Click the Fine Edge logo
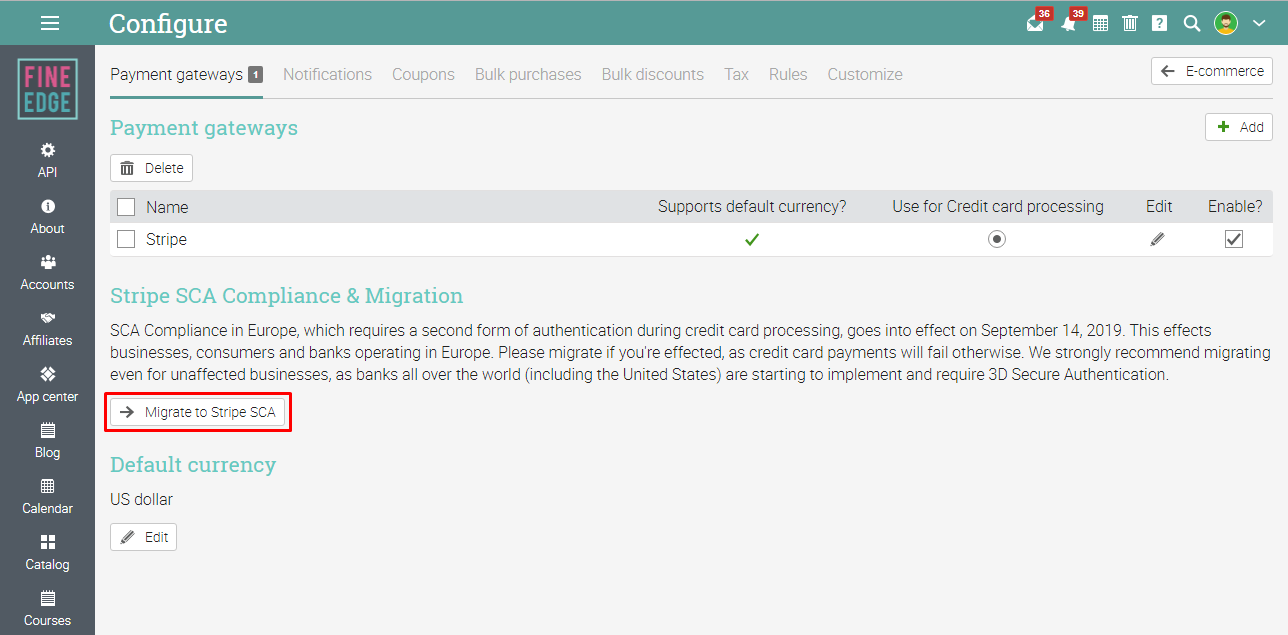Image resolution: width=1288 pixels, height=635 pixels. [47, 89]
